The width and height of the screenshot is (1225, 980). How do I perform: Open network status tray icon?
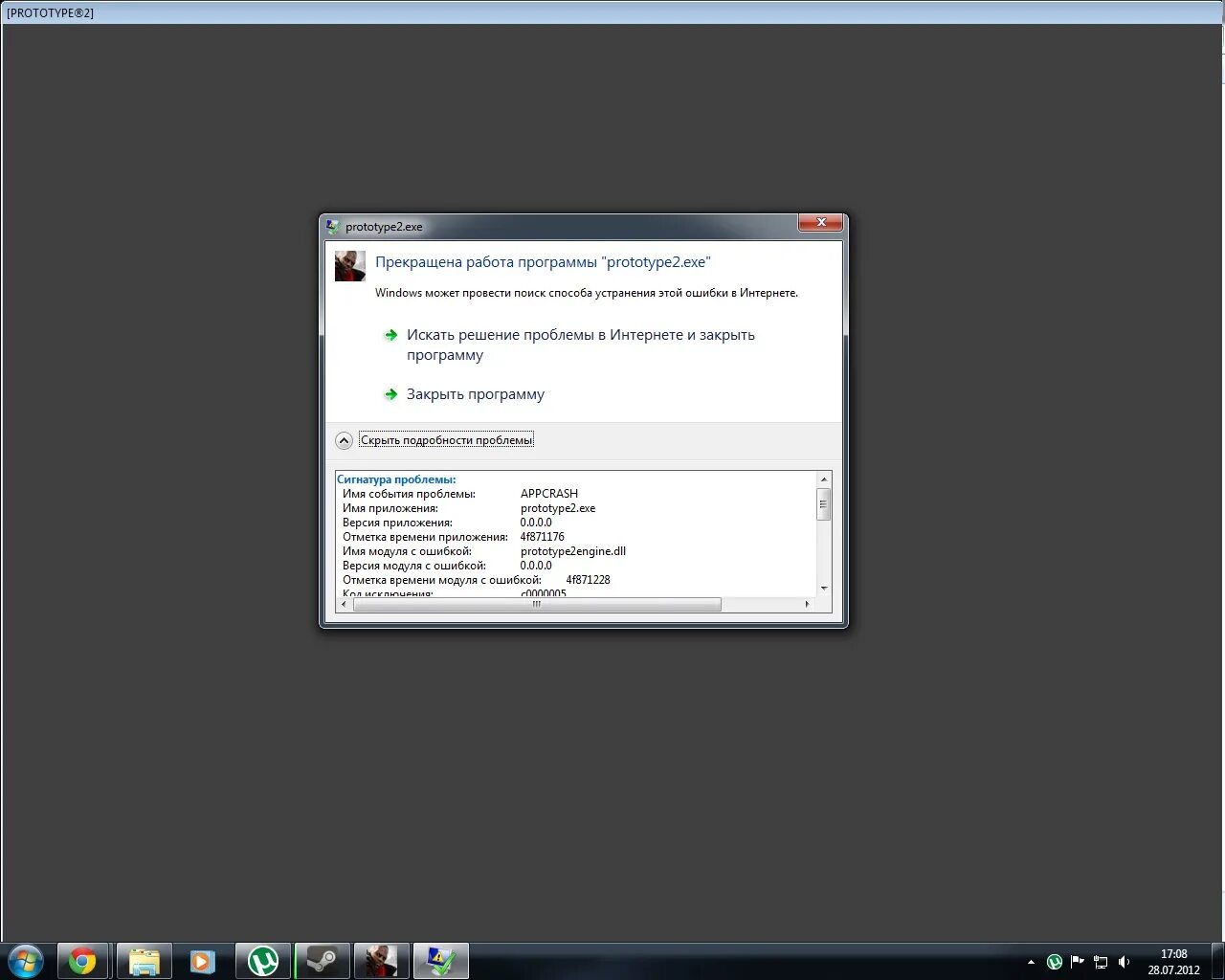tap(1101, 962)
